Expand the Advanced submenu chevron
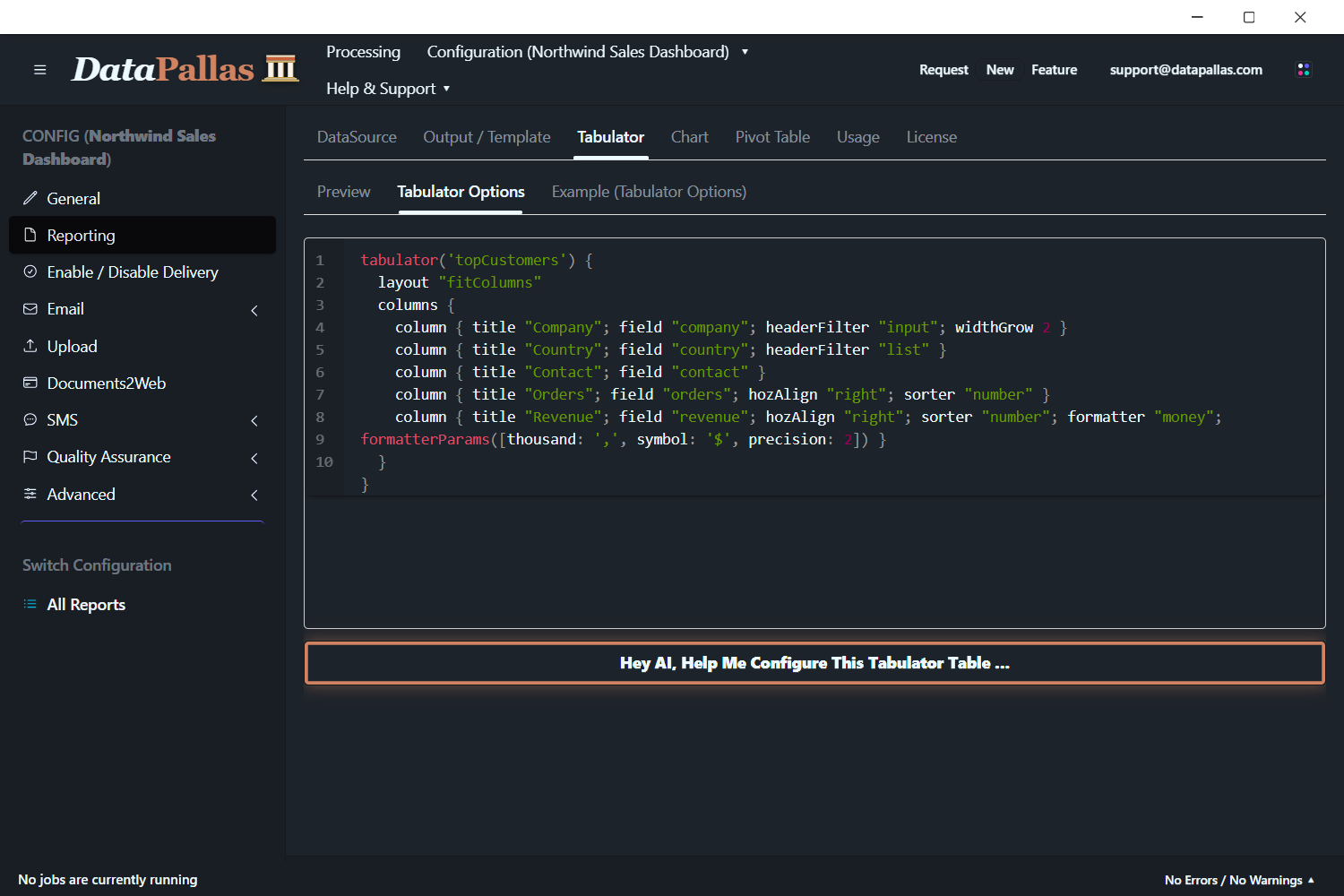The image size is (1344, 896). pos(254,495)
